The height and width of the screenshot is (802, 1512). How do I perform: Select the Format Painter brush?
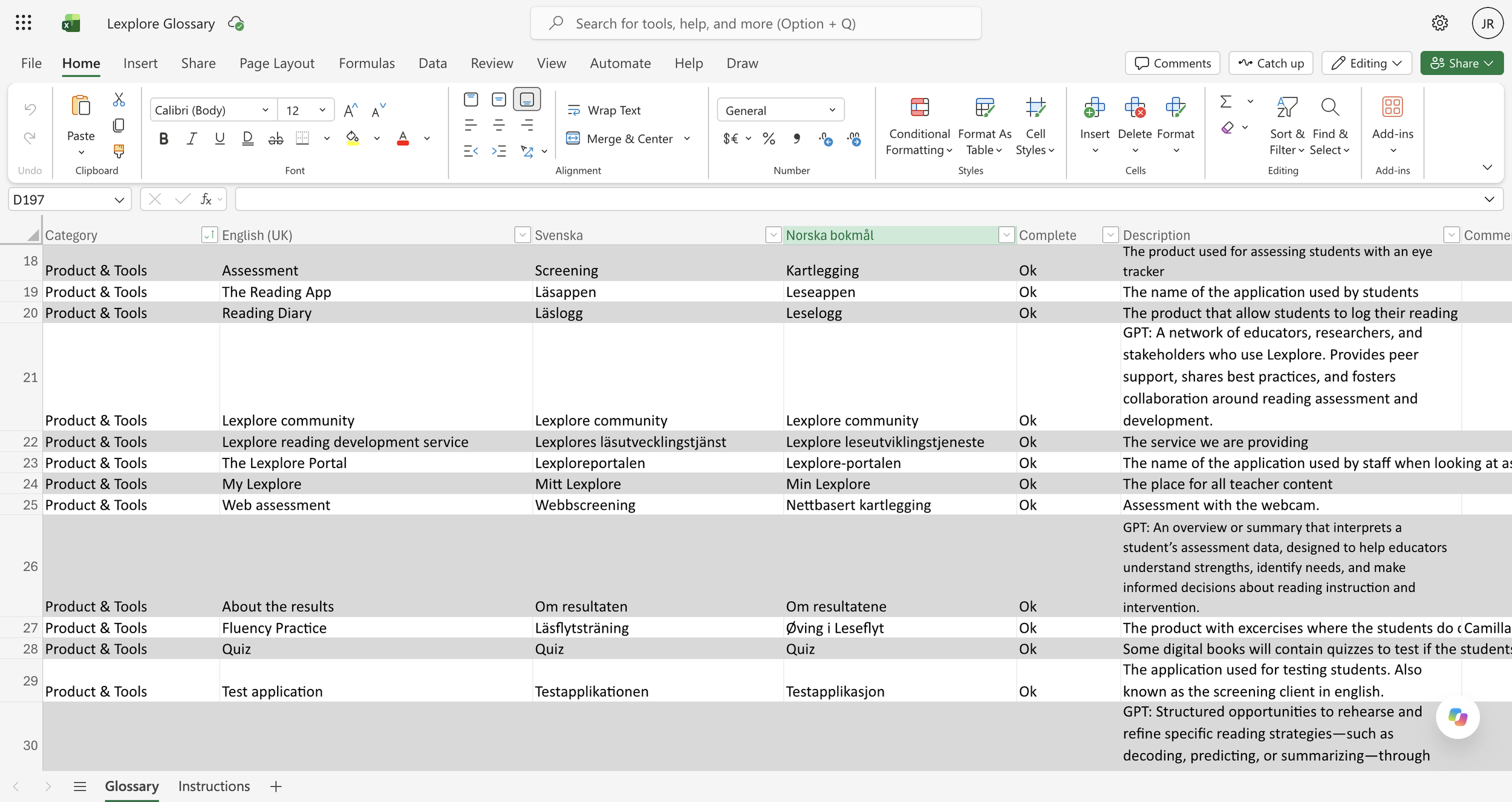click(119, 151)
